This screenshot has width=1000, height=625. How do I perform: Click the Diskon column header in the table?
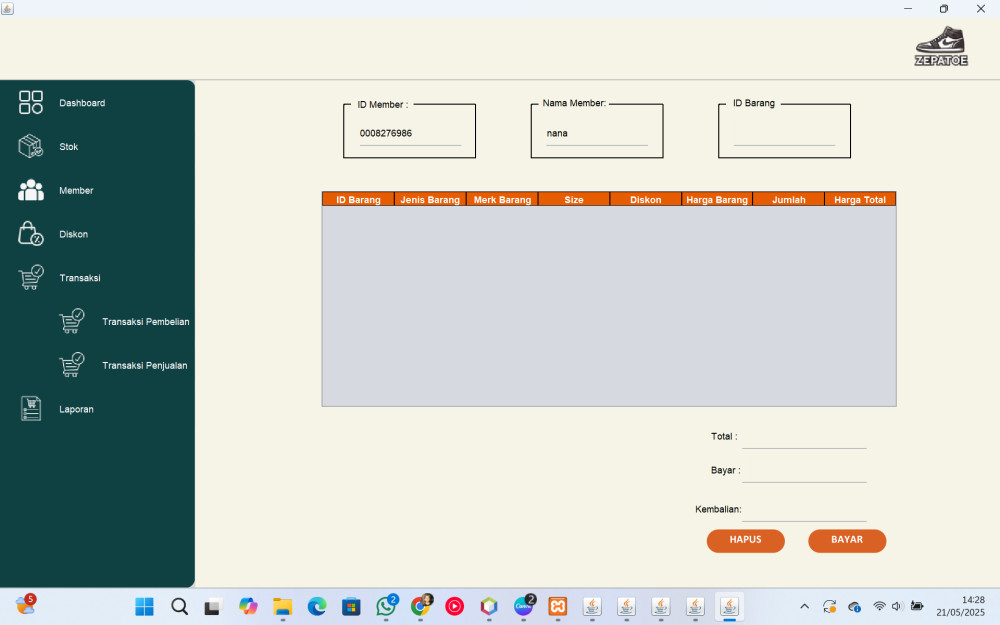(x=645, y=199)
